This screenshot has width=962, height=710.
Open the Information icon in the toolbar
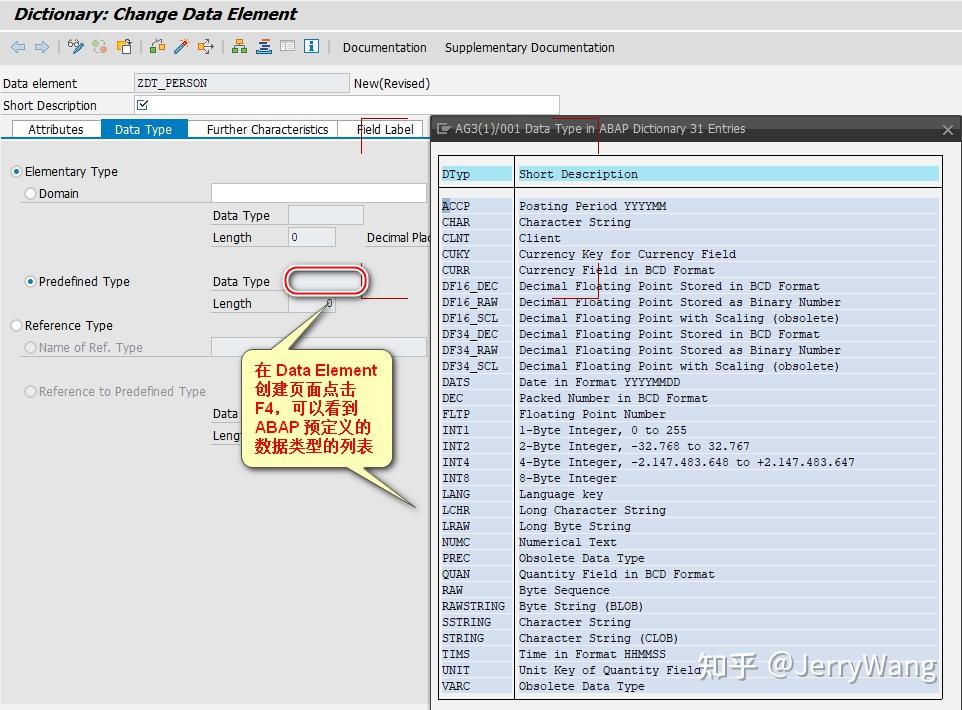(x=310, y=47)
